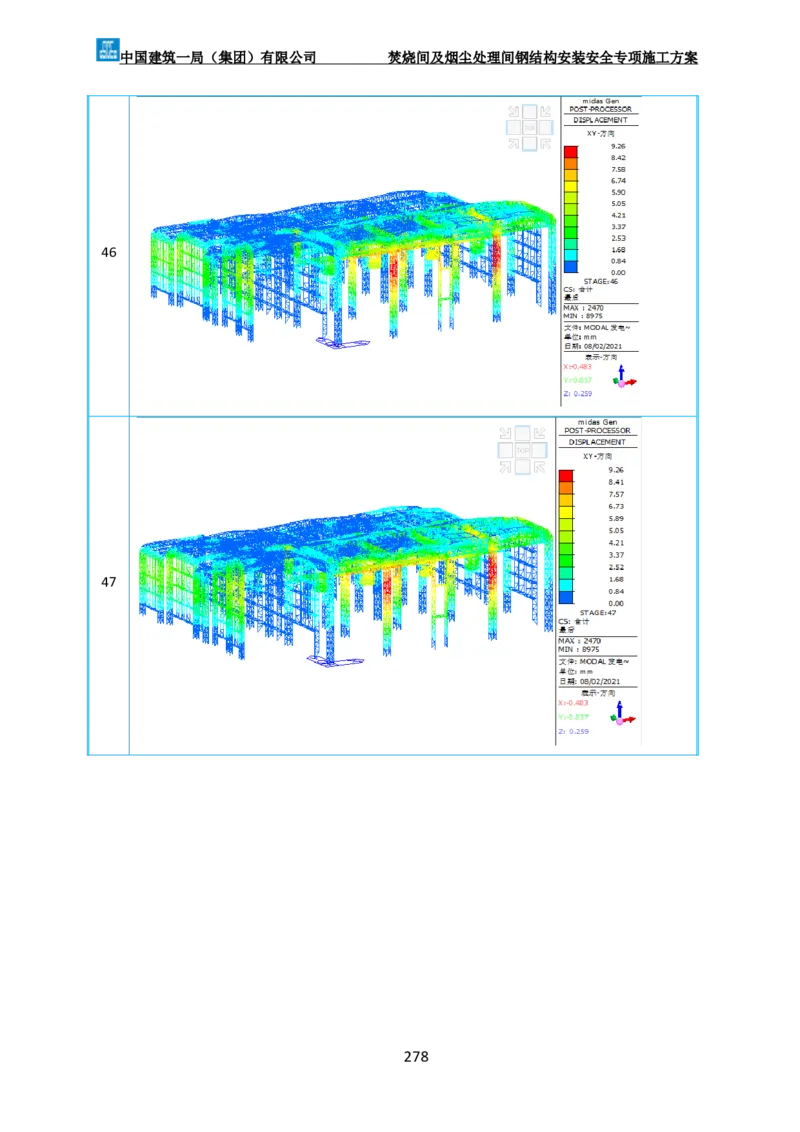800x1132 pixels.
Task: Click the upper view cube's bottom-left diagonal arrow
Action: [x=514, y=143]
